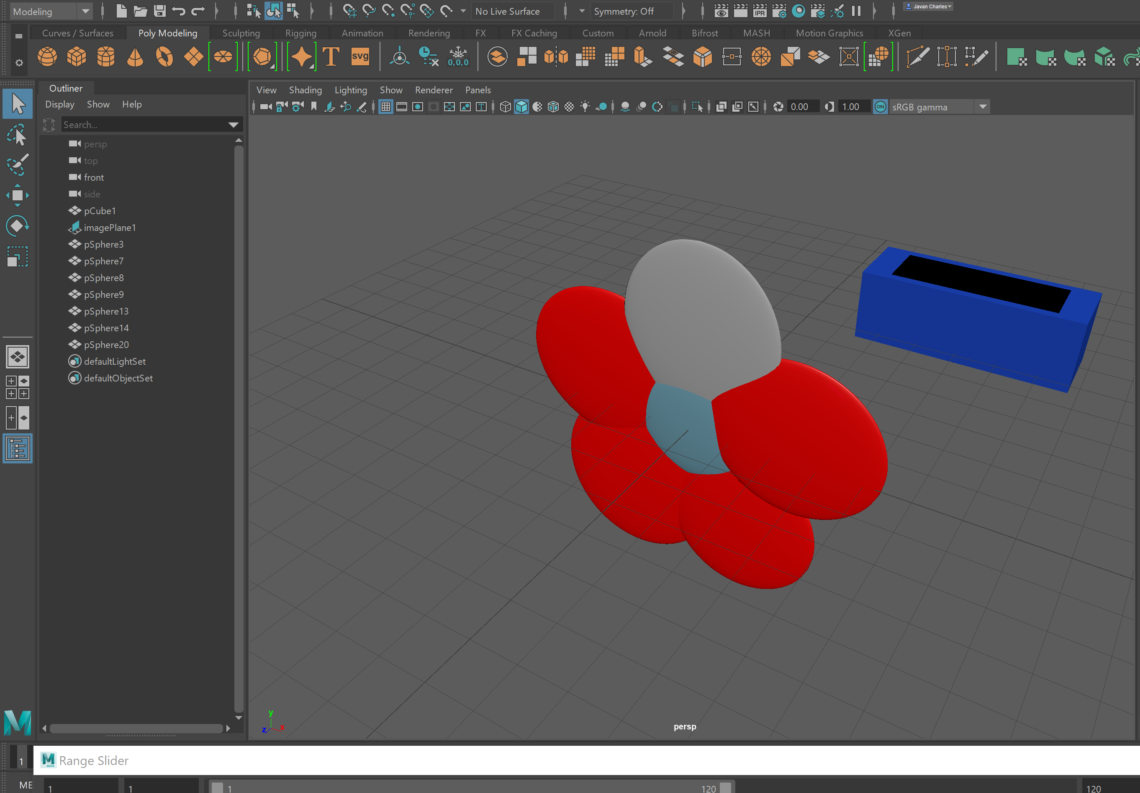Screen dimensions: 1140x793
Task: Click the Save Scene icon
Action: tap(159, 11)
